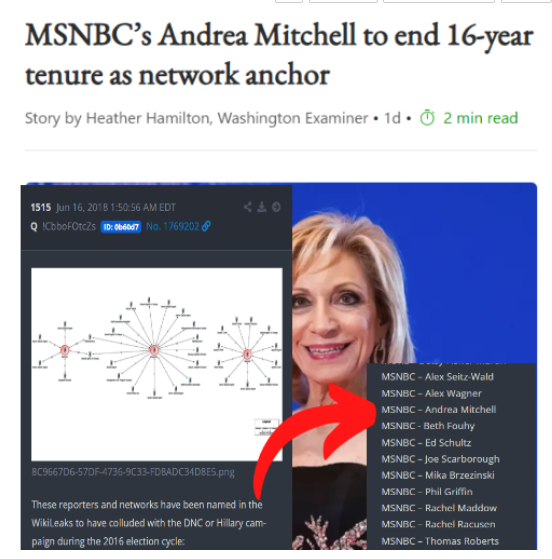The image size is (552, 559).
Task: Click the article headline about Andrea Mitchell
Action: coord(279,55)
